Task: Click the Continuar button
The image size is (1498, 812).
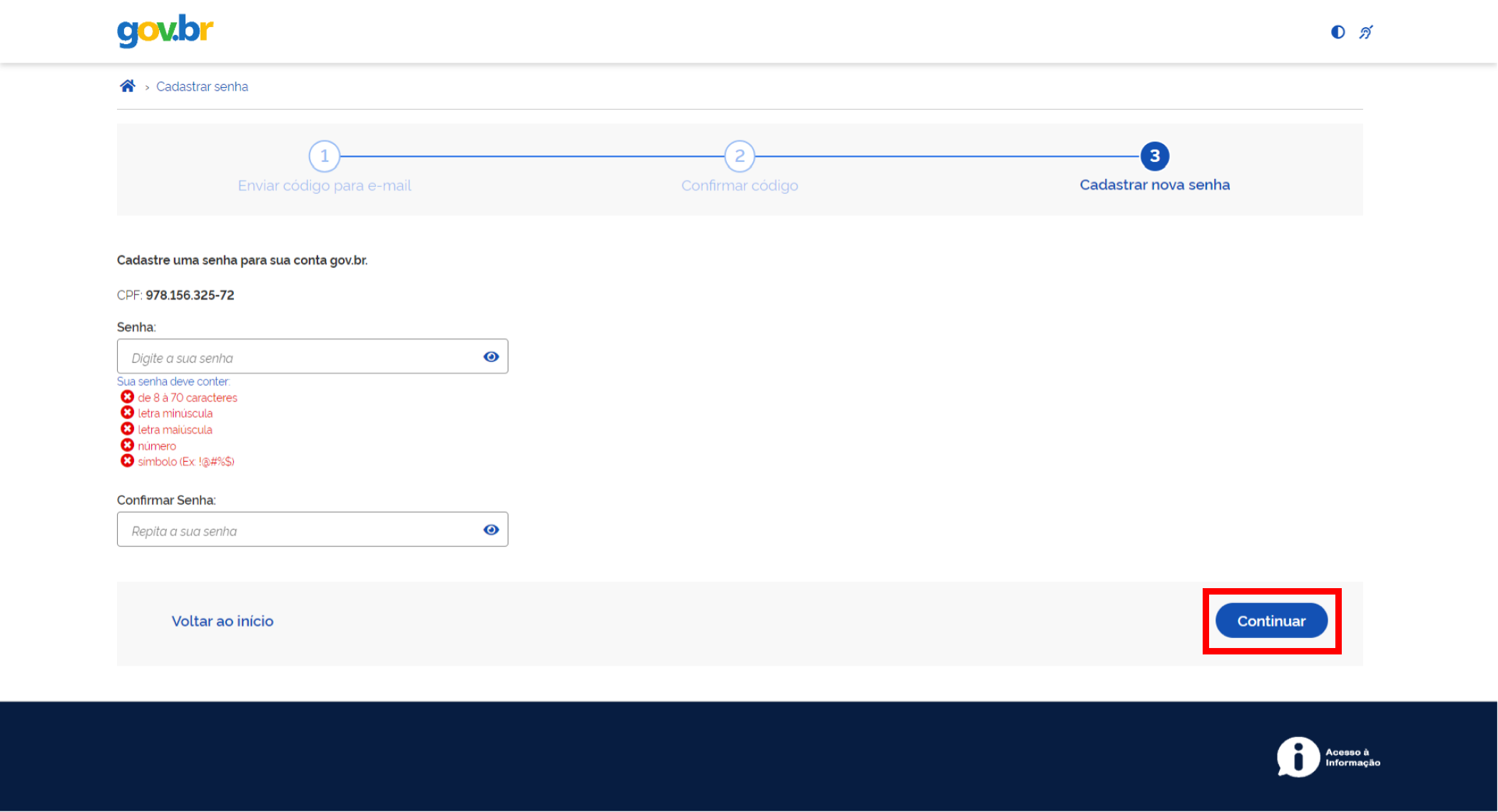Action: pos(1271,621)
